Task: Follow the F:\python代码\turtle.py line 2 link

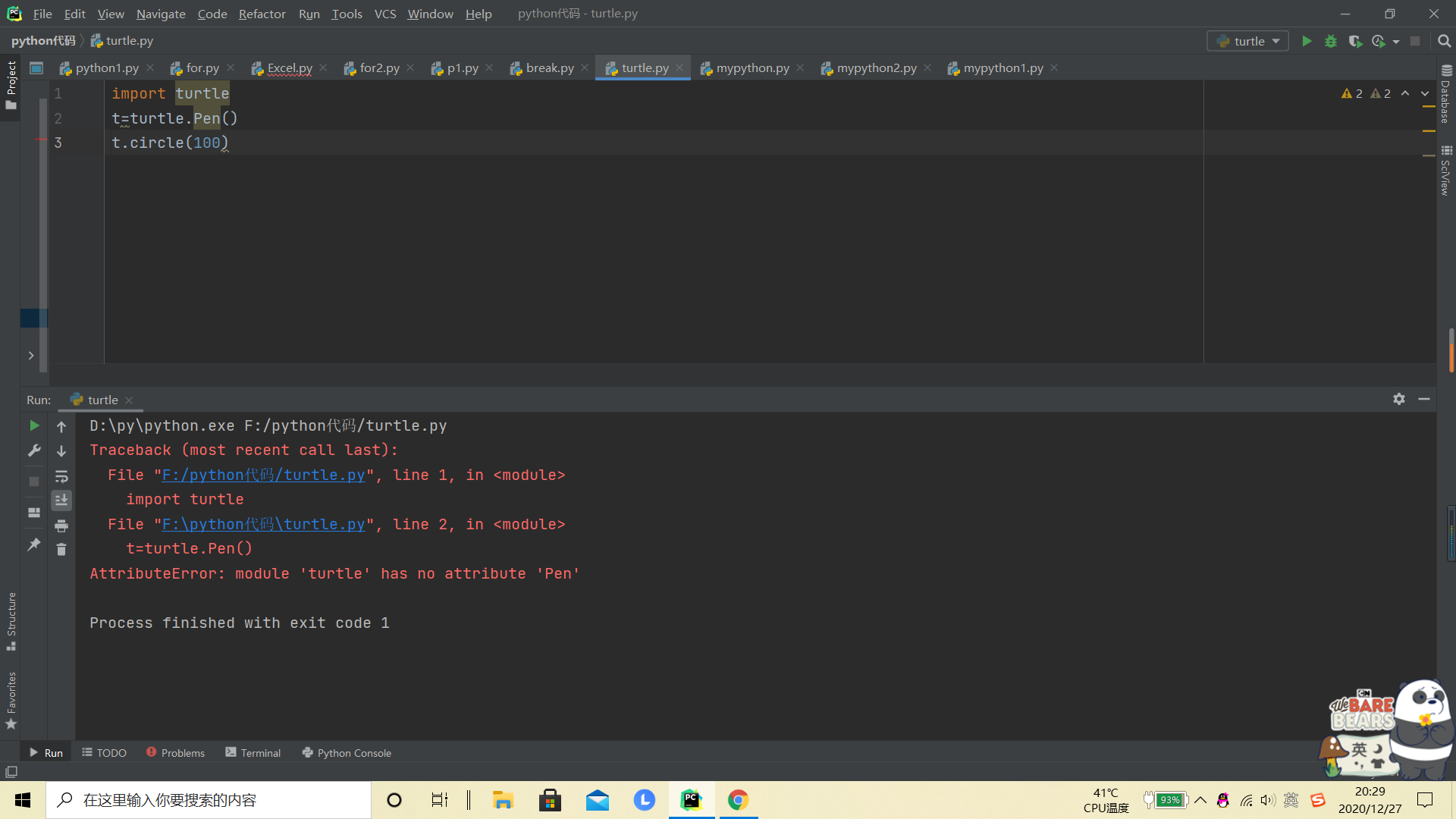Action: (263, 525)
